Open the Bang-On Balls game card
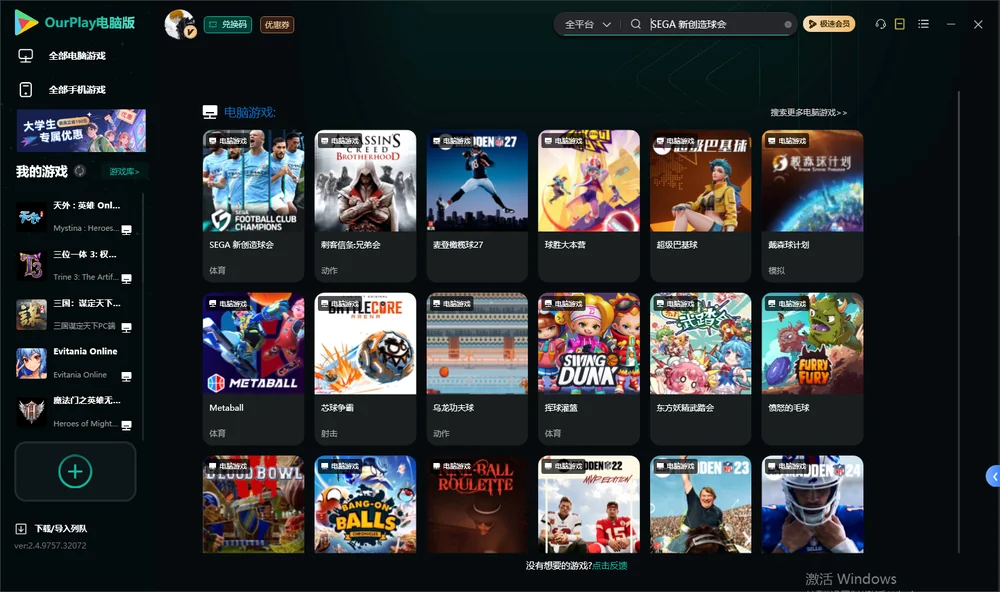The image size is (1000, 592). pyautogui.click(x=365, y=504)
